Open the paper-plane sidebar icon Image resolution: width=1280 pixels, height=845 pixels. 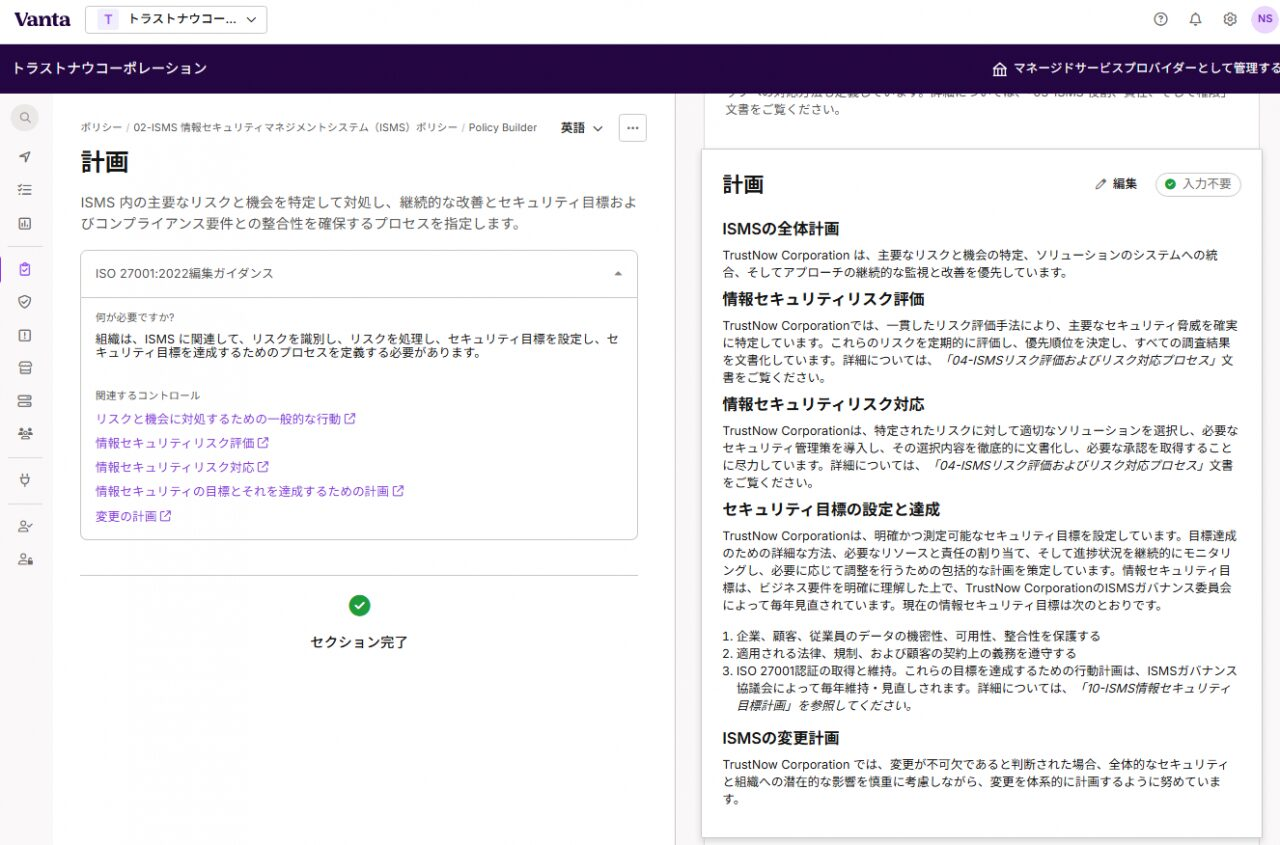coord(25,157)
